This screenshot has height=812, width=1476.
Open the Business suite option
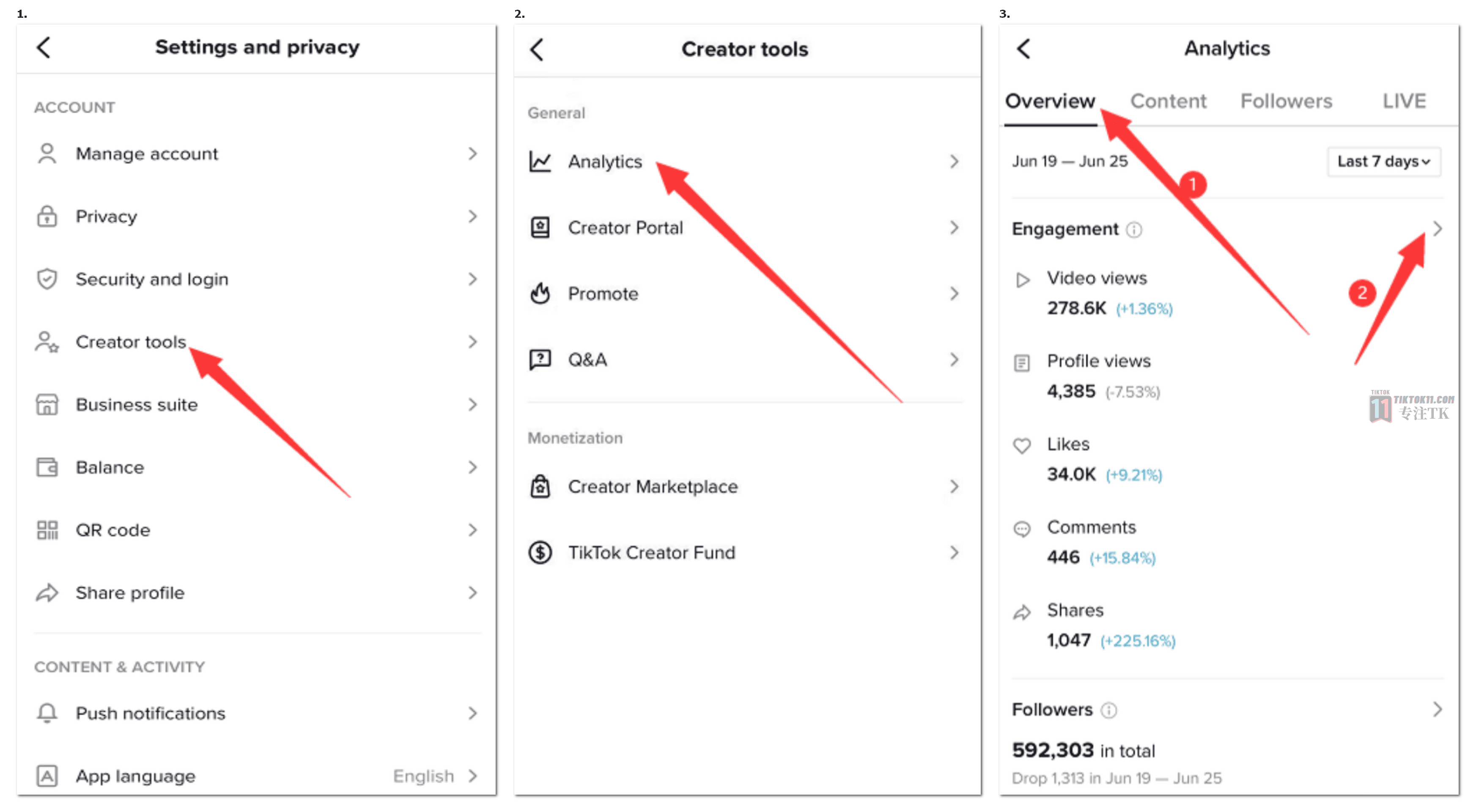tap(256, 405)
